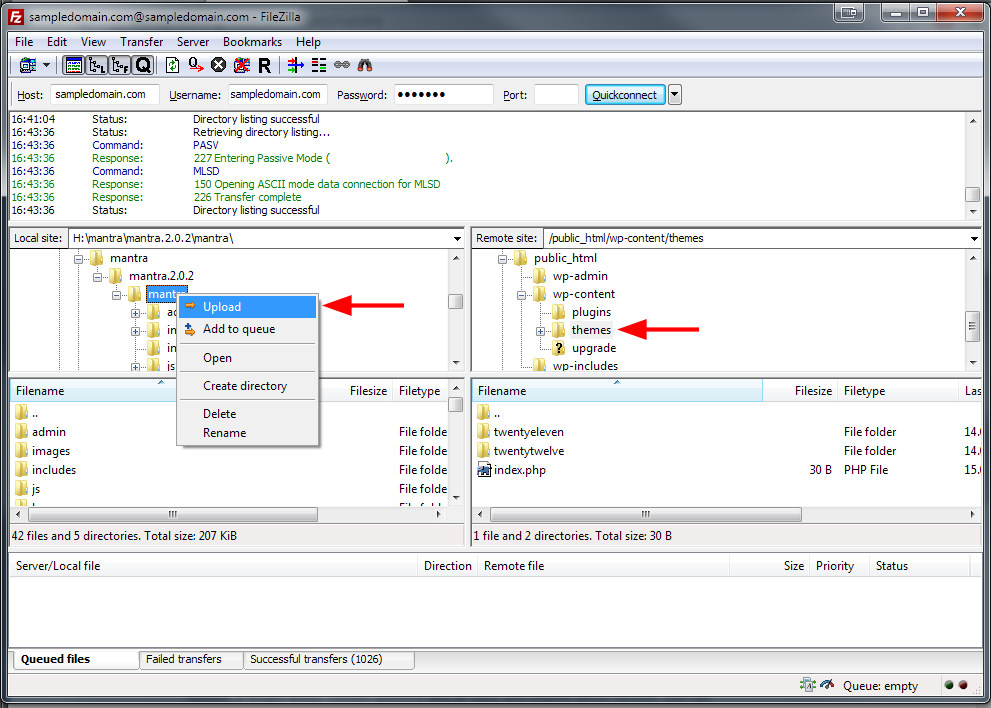Collapse the mantra.2.0.2 folder in local tree
991x708 pixels.
(x=97, y=277)
